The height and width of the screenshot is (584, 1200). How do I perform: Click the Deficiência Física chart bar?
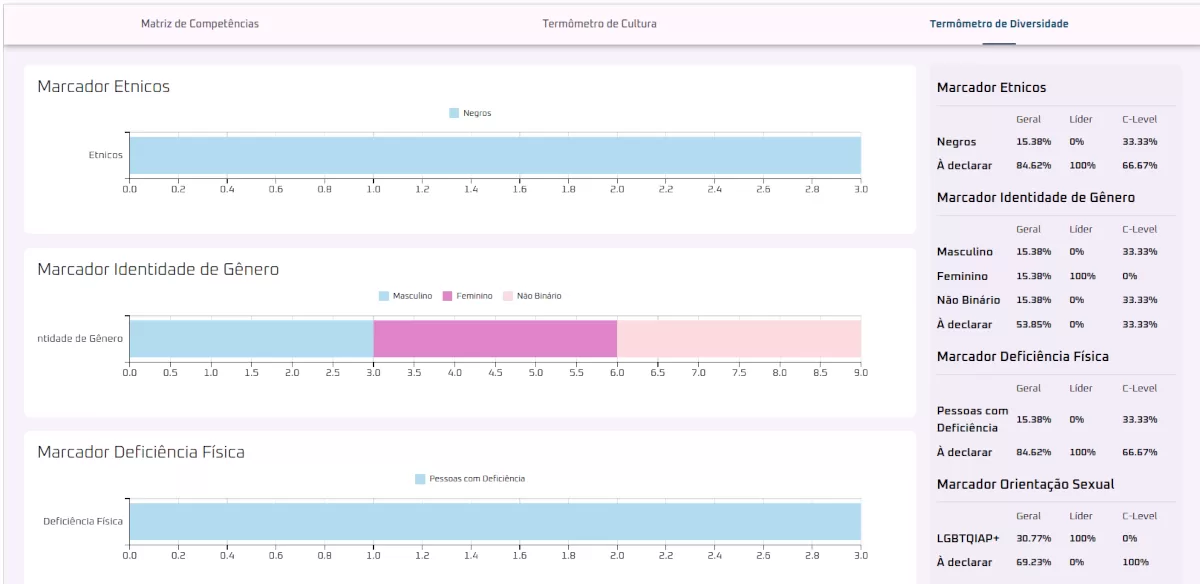pyautogui.click(x=495, y=521)
